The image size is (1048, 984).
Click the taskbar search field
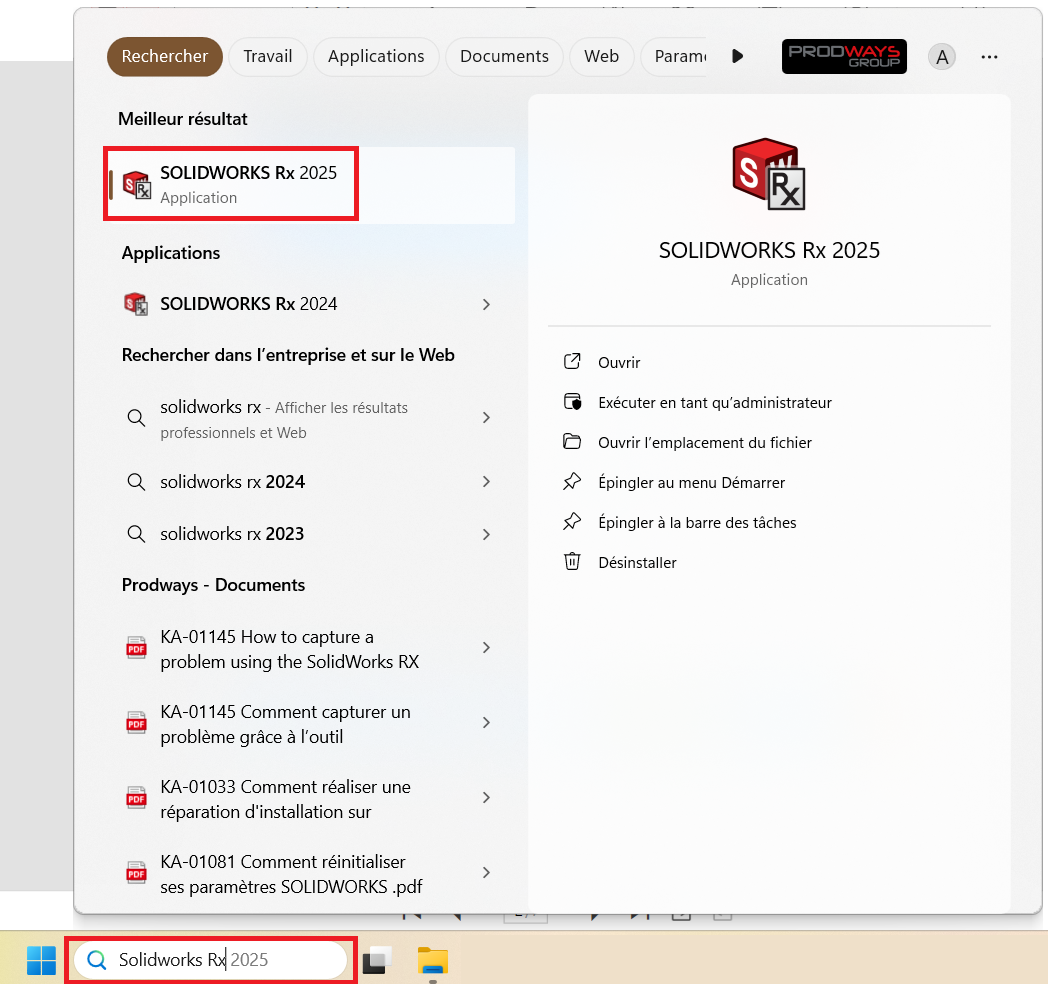[x=211, y=960]
